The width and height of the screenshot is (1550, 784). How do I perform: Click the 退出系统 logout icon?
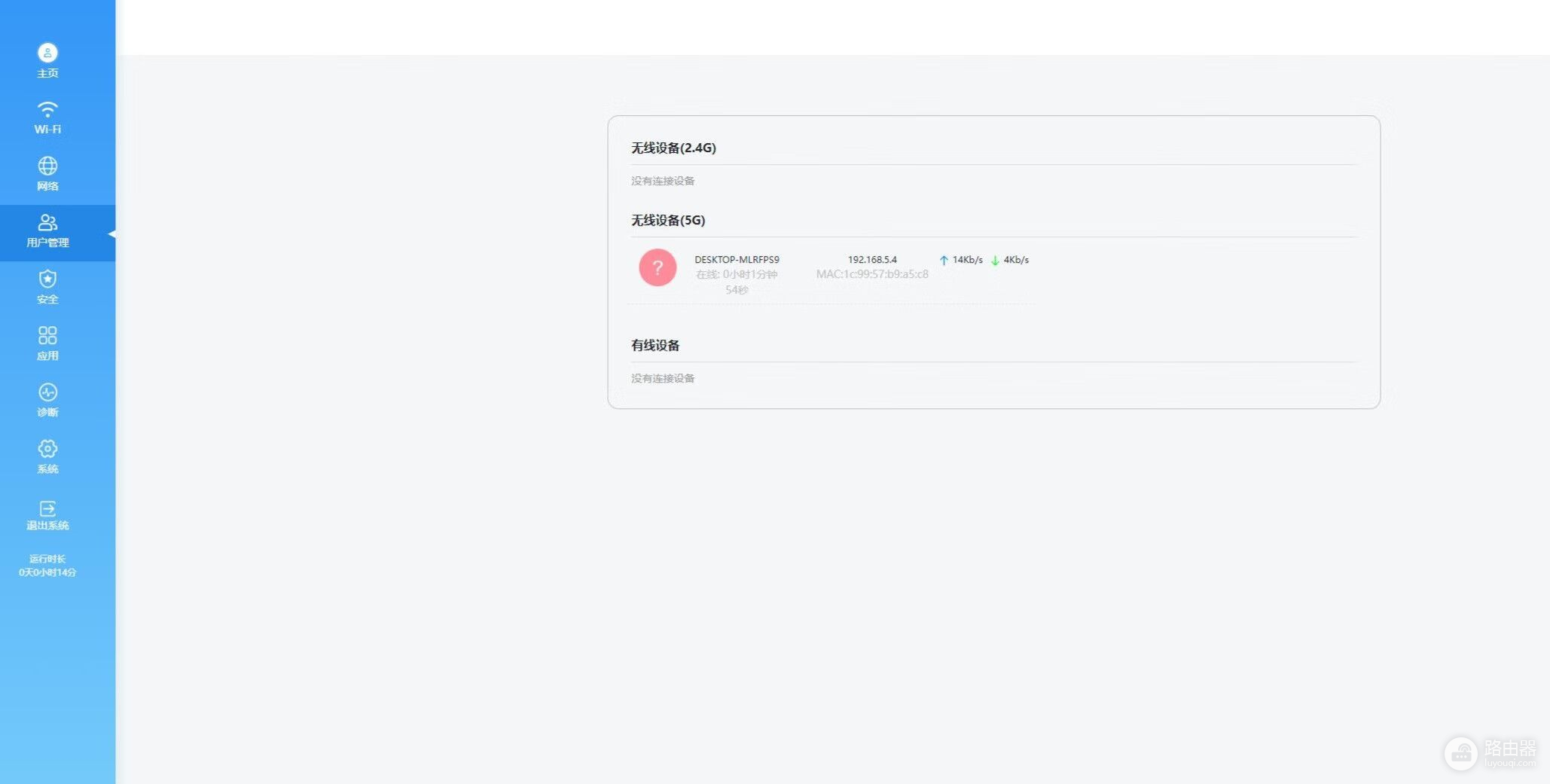click(x=47, y=508)
